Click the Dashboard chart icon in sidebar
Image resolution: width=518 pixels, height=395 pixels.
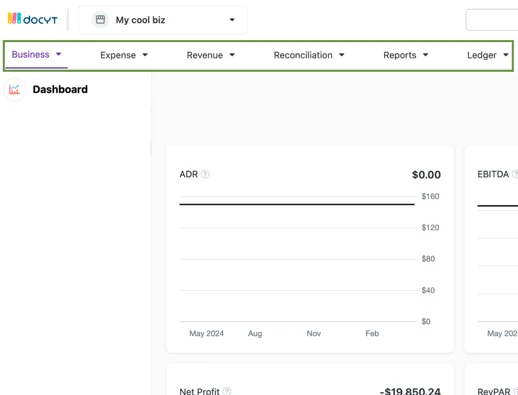(x=14, y=89)
